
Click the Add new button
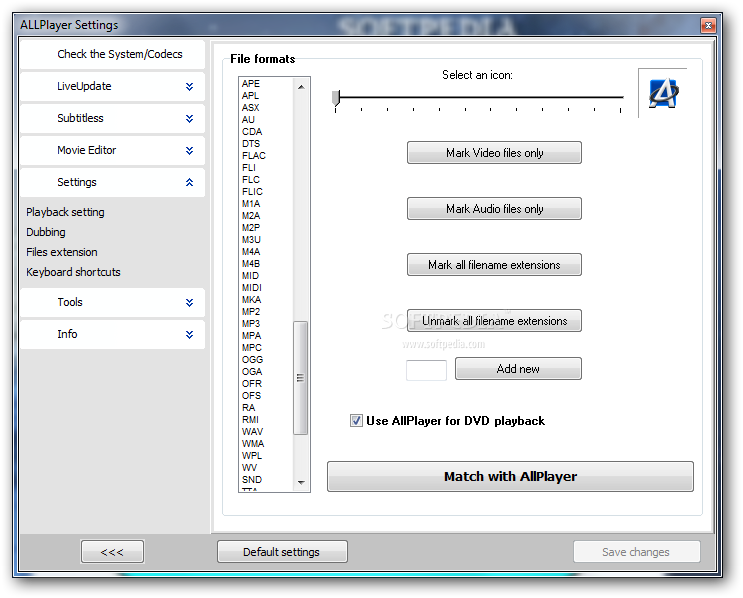[x=518, y=369]
